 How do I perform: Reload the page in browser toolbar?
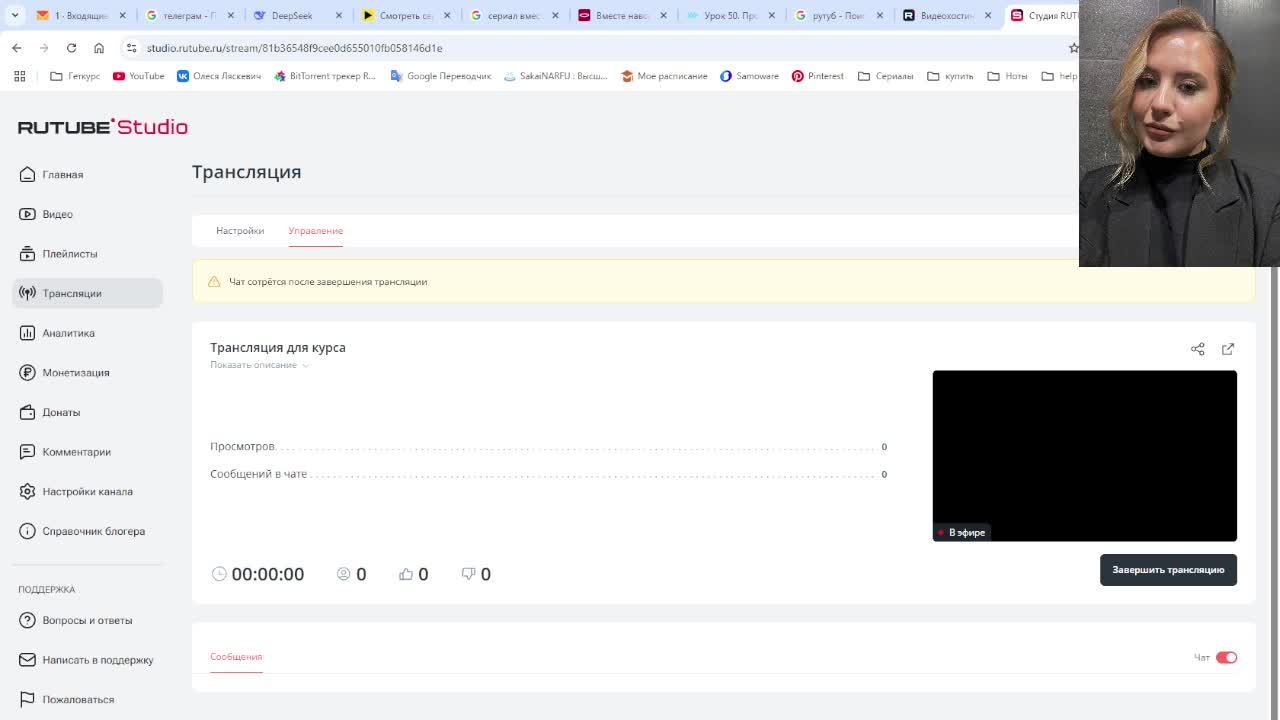[x=71, y=48]
